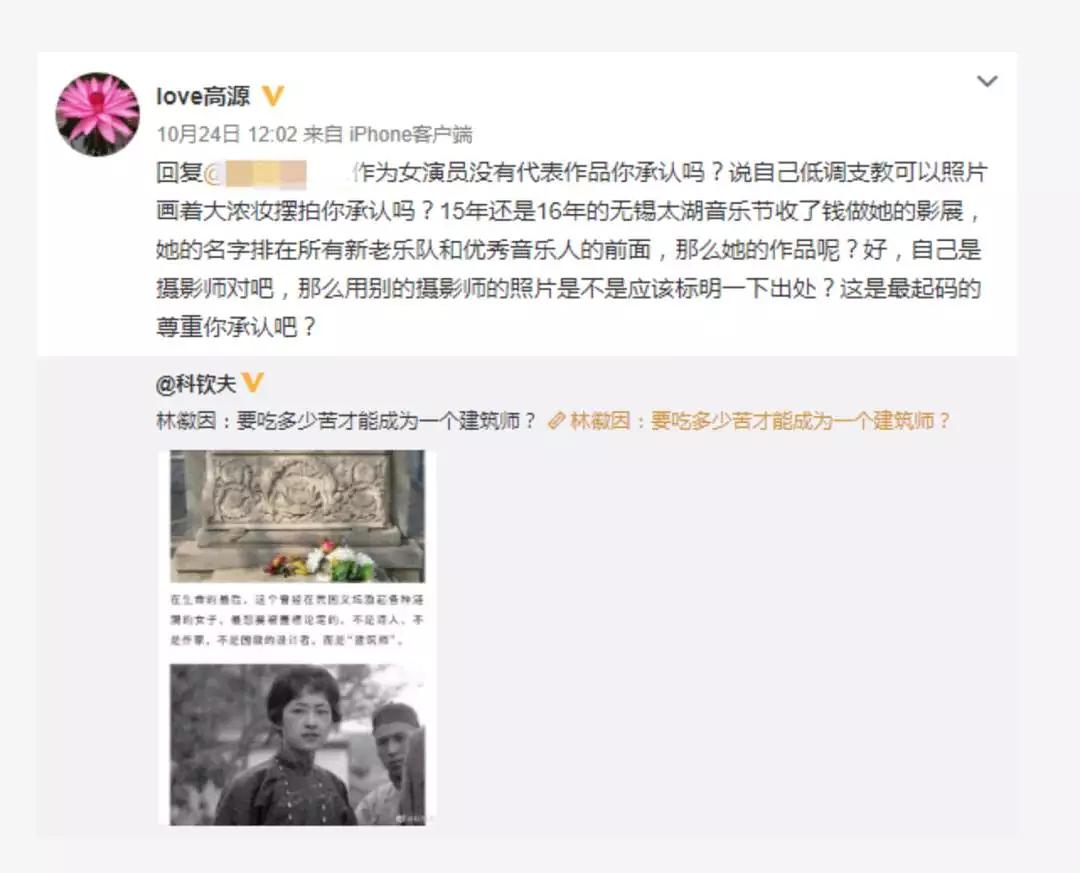Click the gold verified badge beside love高源
Screen dimensions: 1080x873
tap(273, 96)
